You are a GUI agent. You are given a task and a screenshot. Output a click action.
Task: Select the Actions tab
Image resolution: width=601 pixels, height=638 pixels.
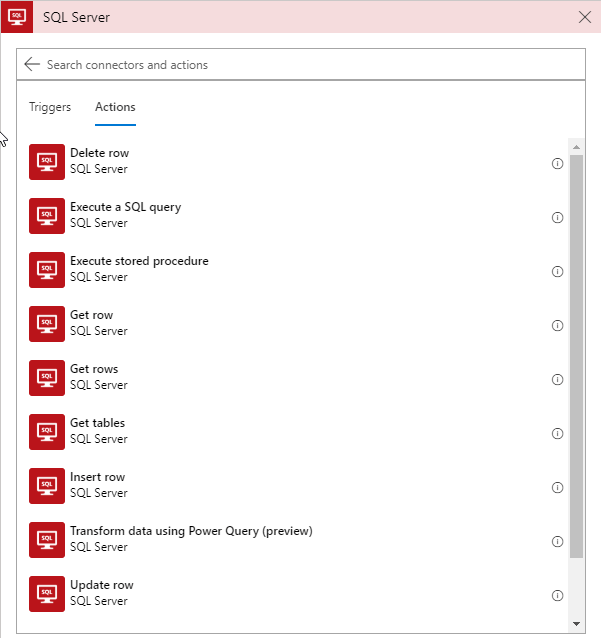[x=115, y=107]
